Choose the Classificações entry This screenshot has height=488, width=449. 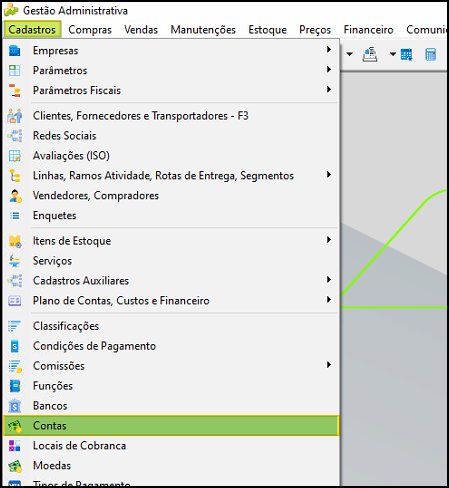point(171,326)
